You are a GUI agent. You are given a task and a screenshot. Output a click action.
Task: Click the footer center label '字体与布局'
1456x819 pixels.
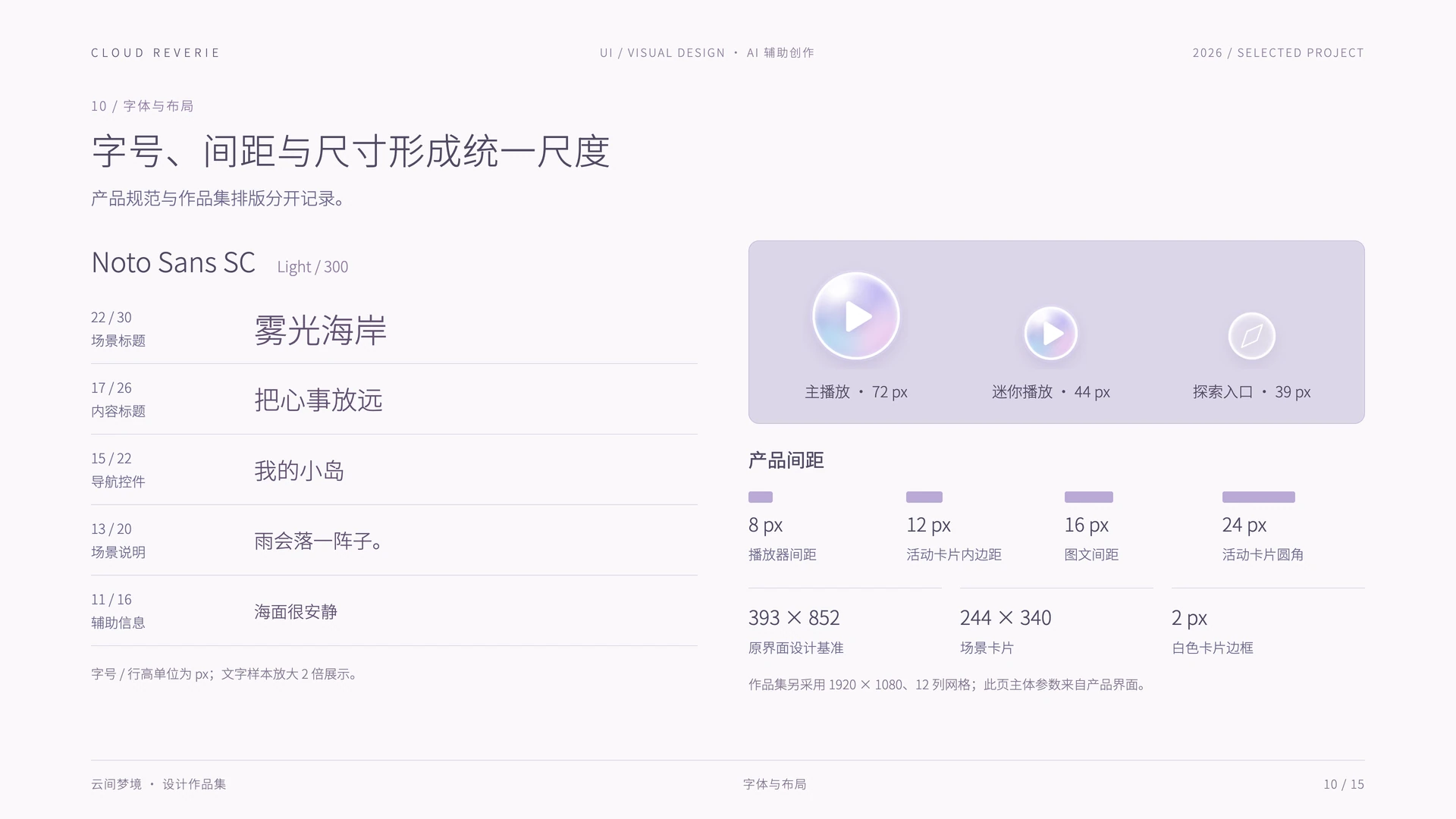tap(775, 784)
